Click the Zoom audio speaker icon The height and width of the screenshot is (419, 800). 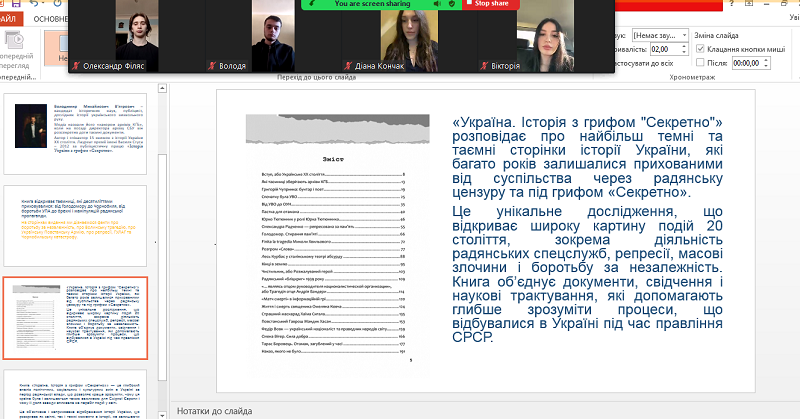coord(435,4)
